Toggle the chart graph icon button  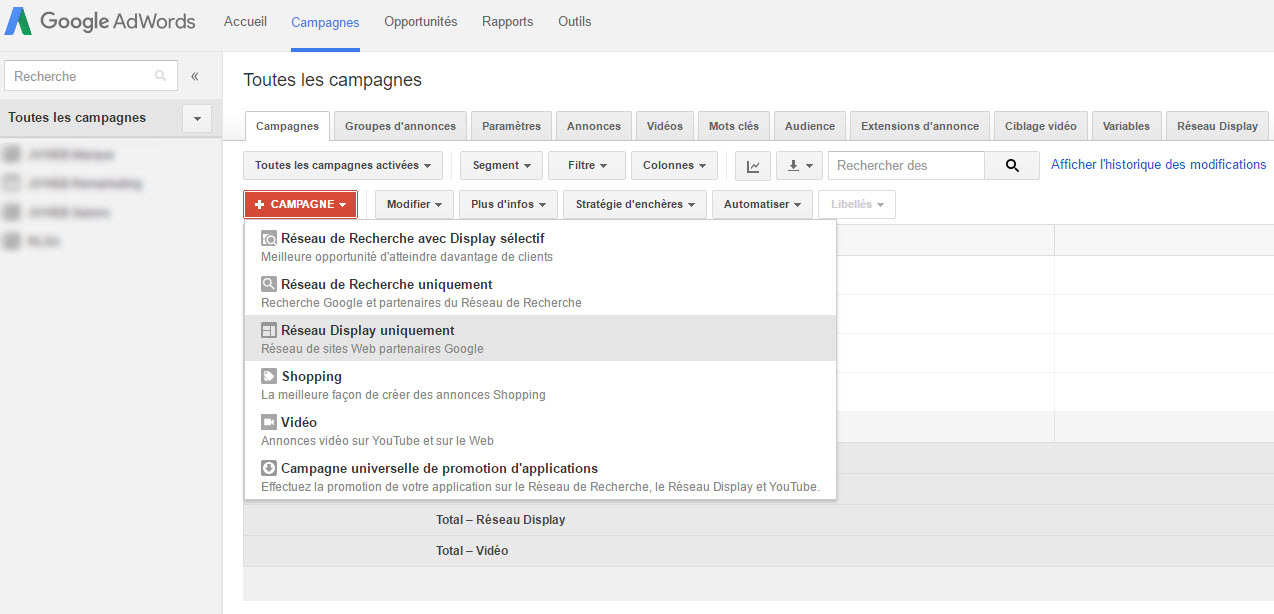(752, 165)
